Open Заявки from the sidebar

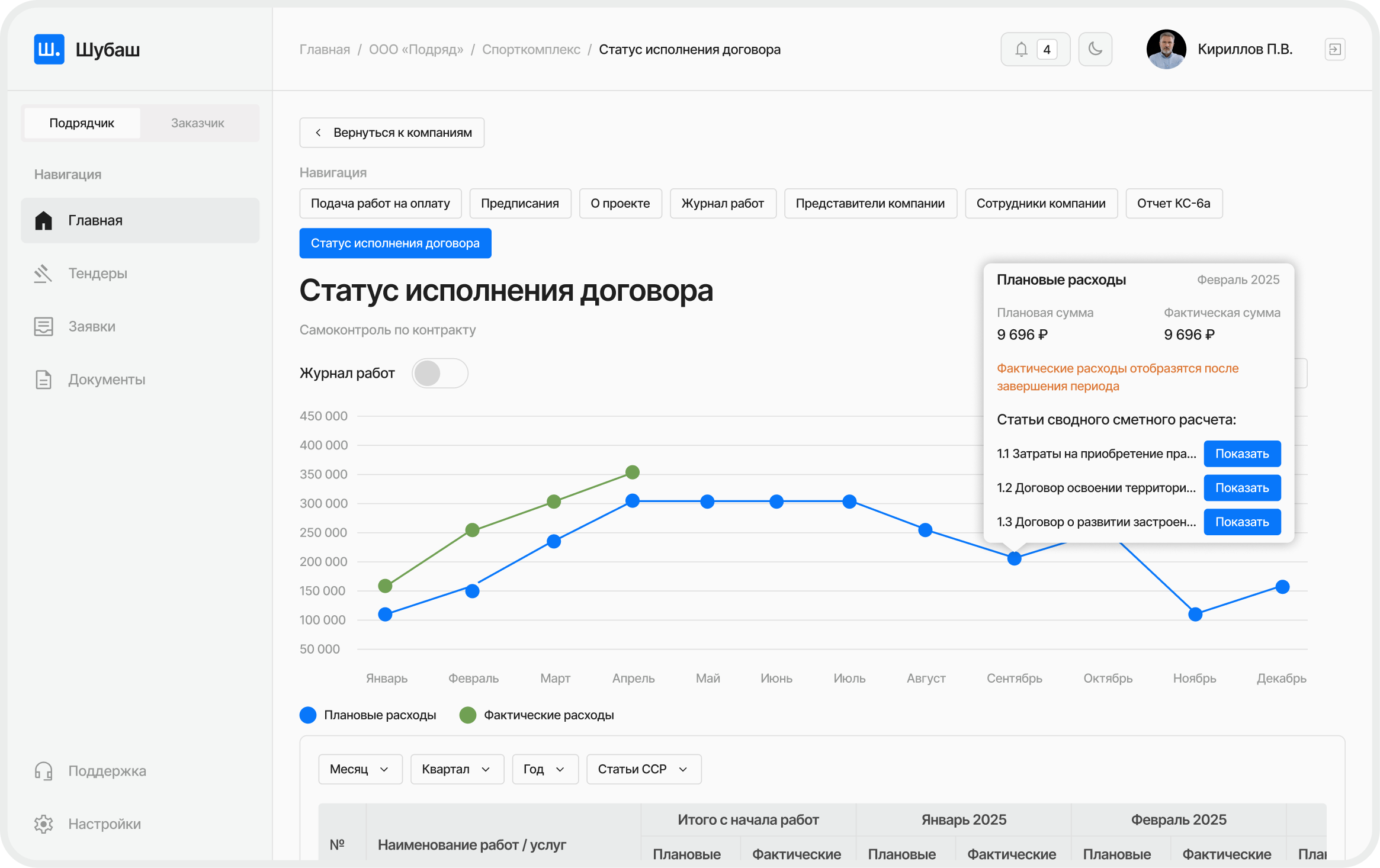coord(92,326)
